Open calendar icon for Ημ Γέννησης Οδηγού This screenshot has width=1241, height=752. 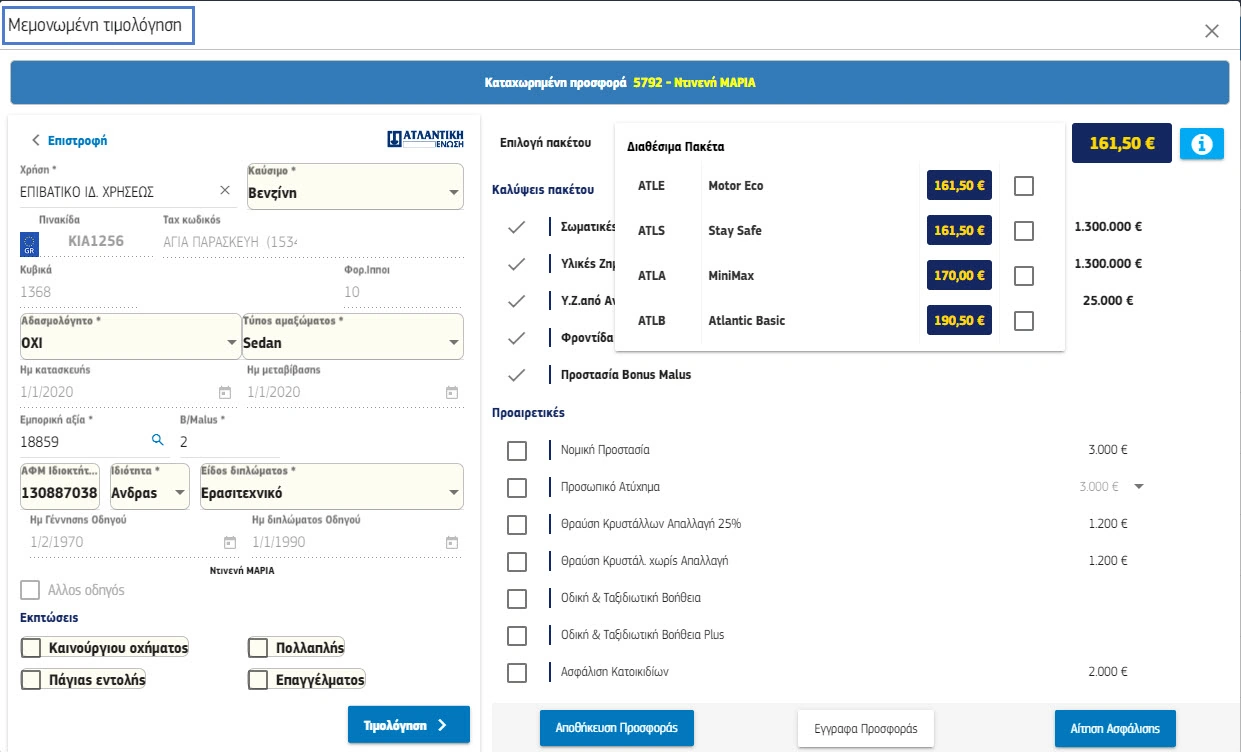230,542
